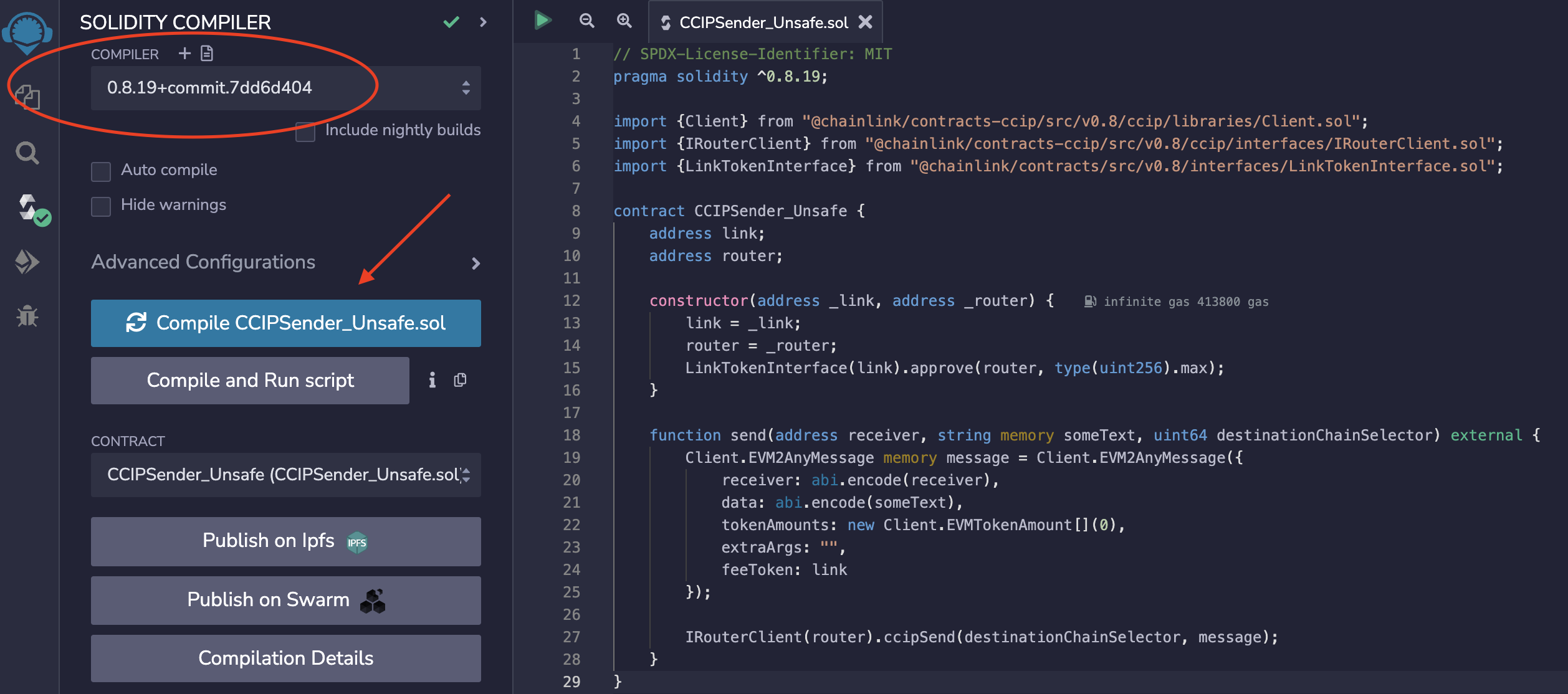The width and height of the screenshot is (1568, 694).
Task: Zoom out the editor font
Action: 586,21
